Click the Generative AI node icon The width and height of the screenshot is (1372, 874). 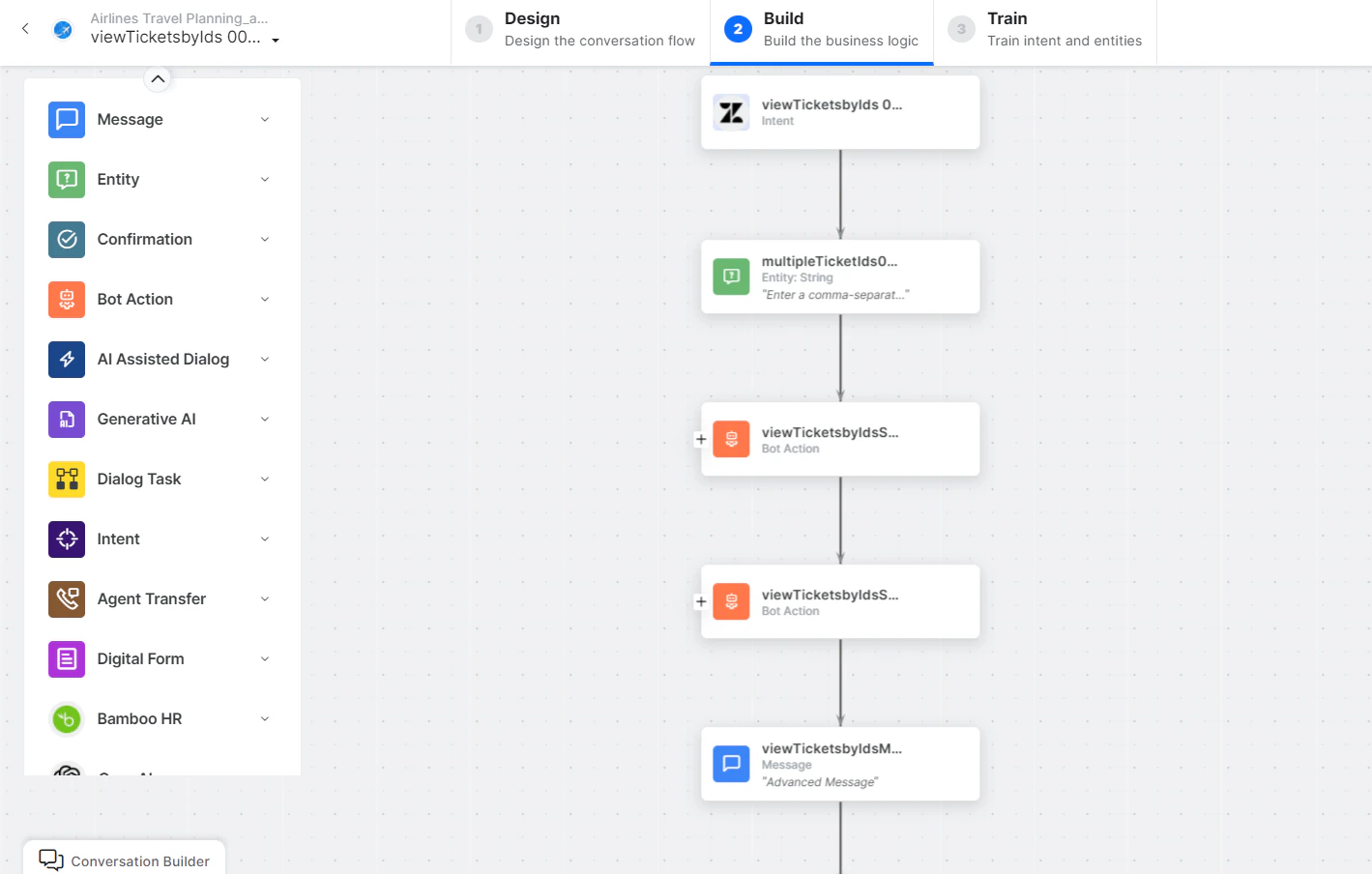pyautogui.click(x=67, y=419)
